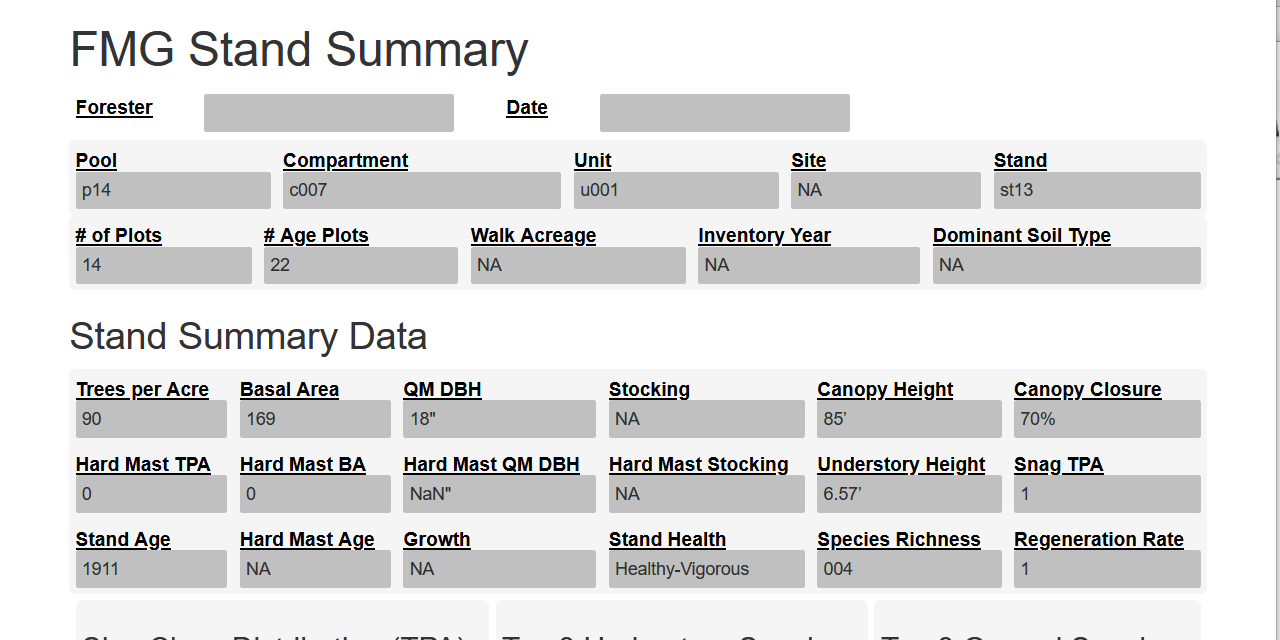The width and height of the screenshot is (1280, 640).
Task: Click the Dominant Soil Type field
Action: point(1067,265)
